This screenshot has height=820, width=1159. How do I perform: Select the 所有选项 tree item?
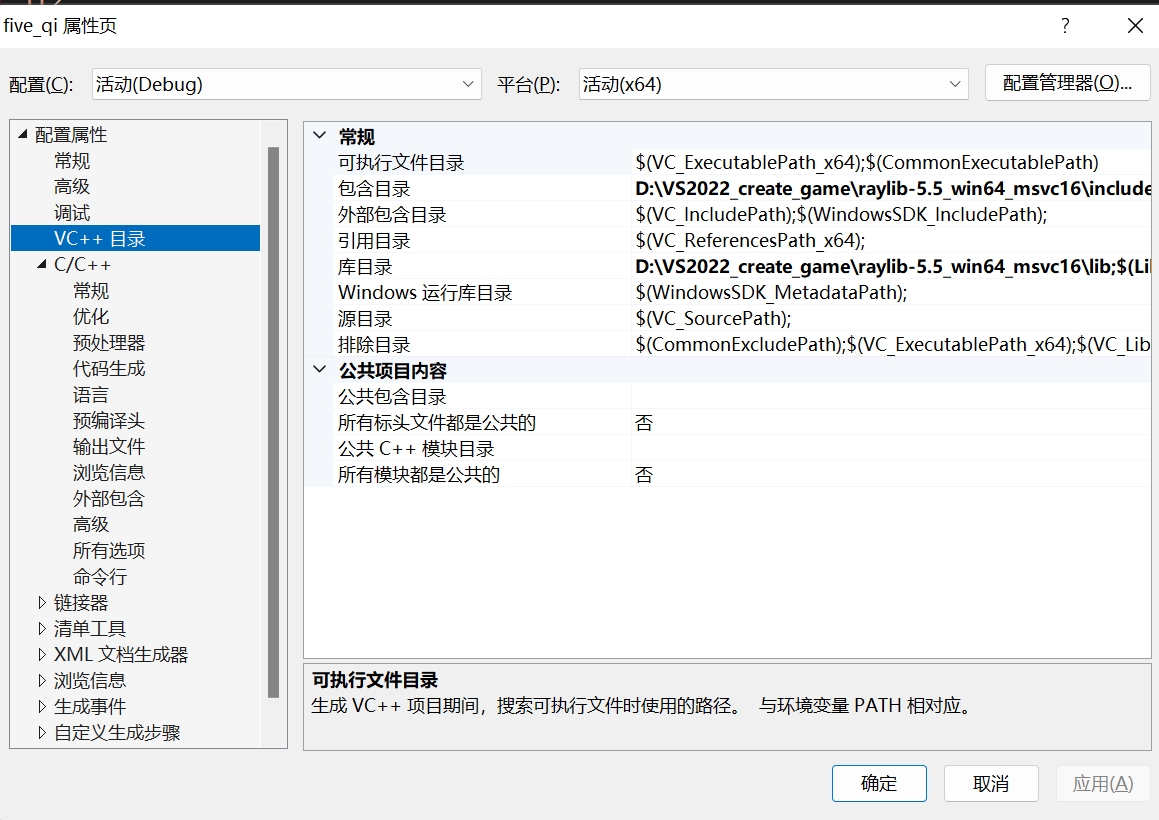tap(109, 550)
